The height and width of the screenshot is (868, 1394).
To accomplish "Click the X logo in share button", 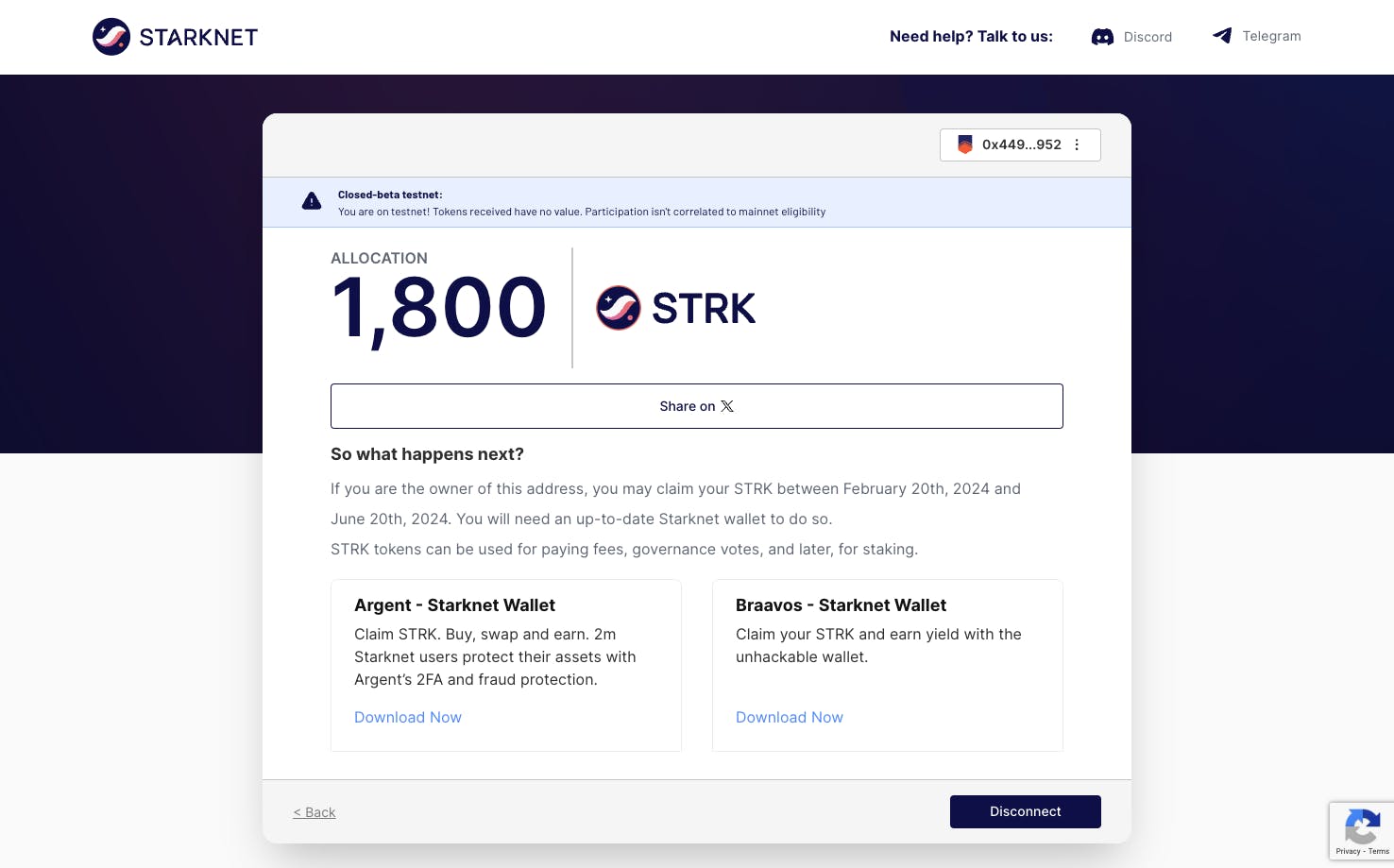I will point(727,406).
